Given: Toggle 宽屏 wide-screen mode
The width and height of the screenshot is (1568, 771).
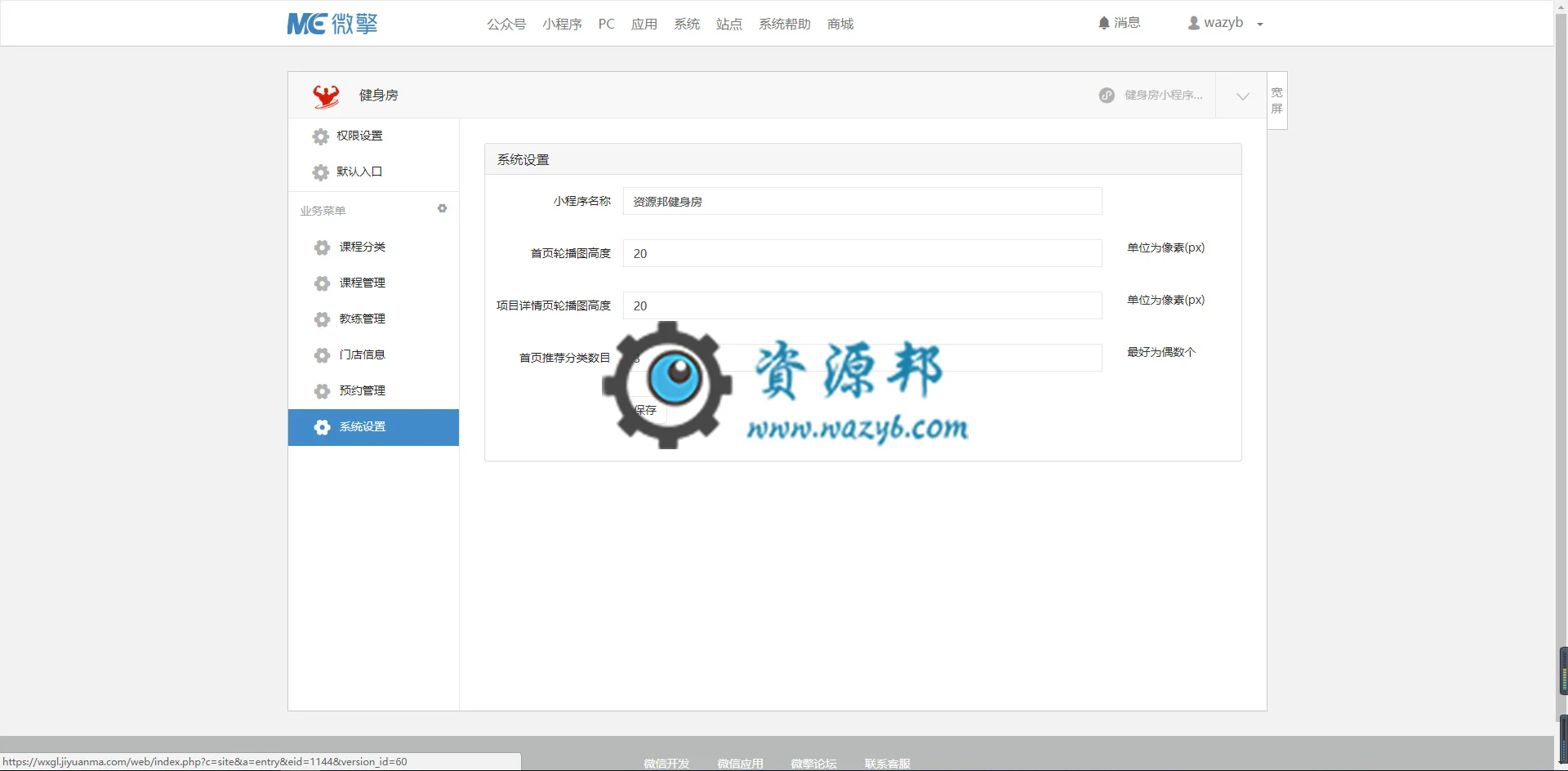Looking at the screenshot, I should coord(1277,100).
